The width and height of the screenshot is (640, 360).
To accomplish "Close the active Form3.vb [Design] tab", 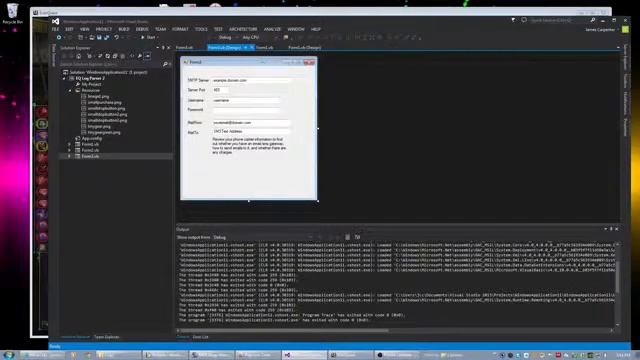I will [x=252, y=48].
